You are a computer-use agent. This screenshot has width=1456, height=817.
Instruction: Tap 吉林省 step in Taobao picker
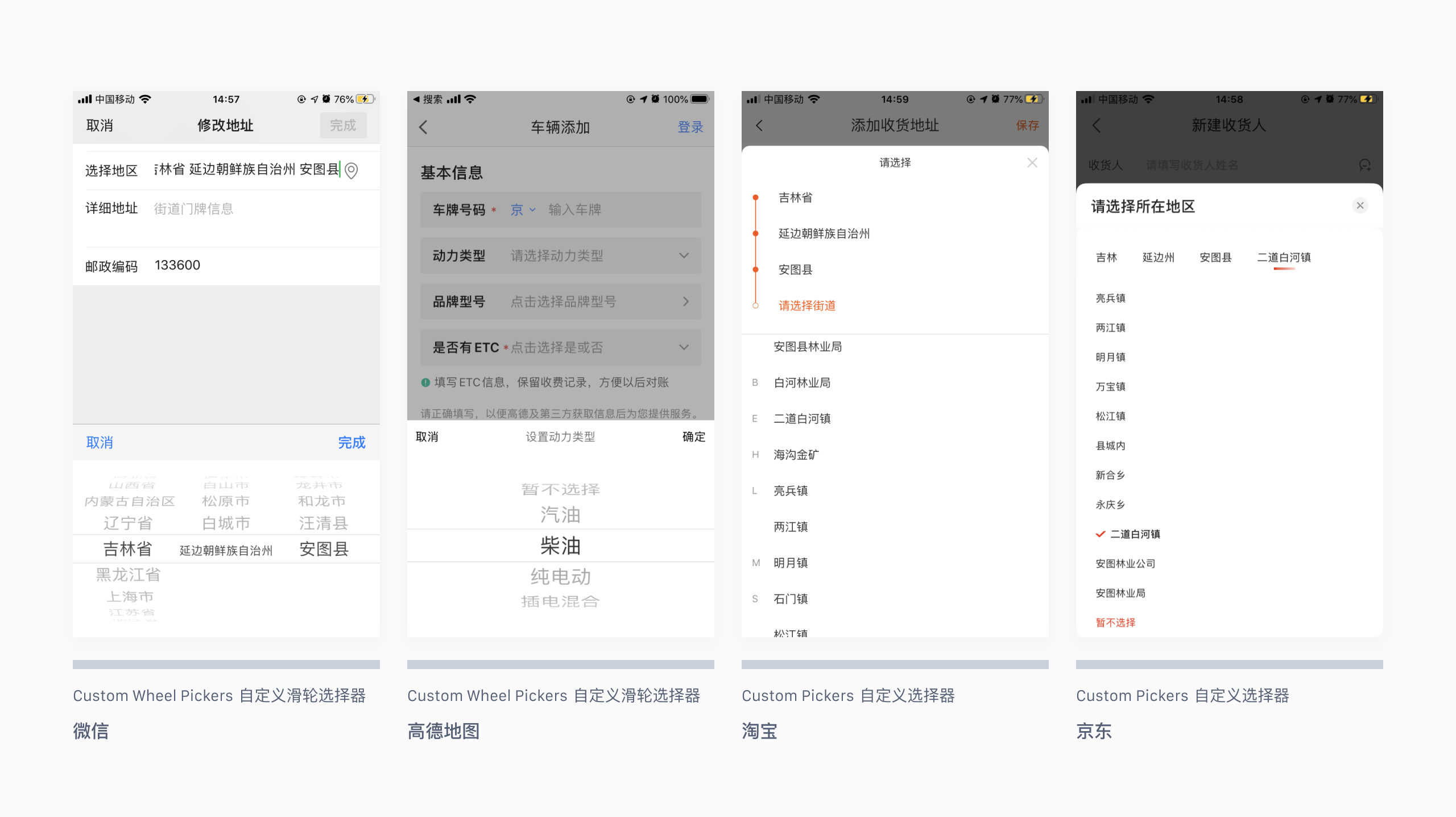tap(795, 197)
